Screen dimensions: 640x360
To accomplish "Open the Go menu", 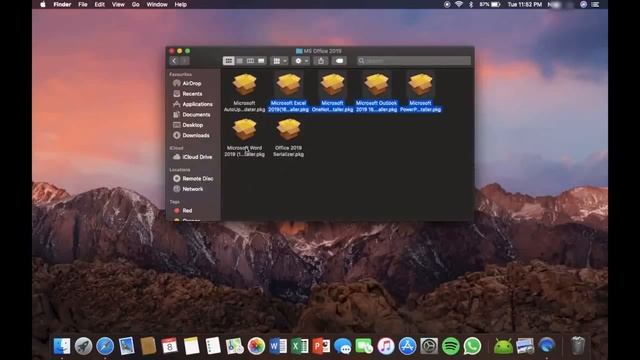I will (x=136, y=4).
